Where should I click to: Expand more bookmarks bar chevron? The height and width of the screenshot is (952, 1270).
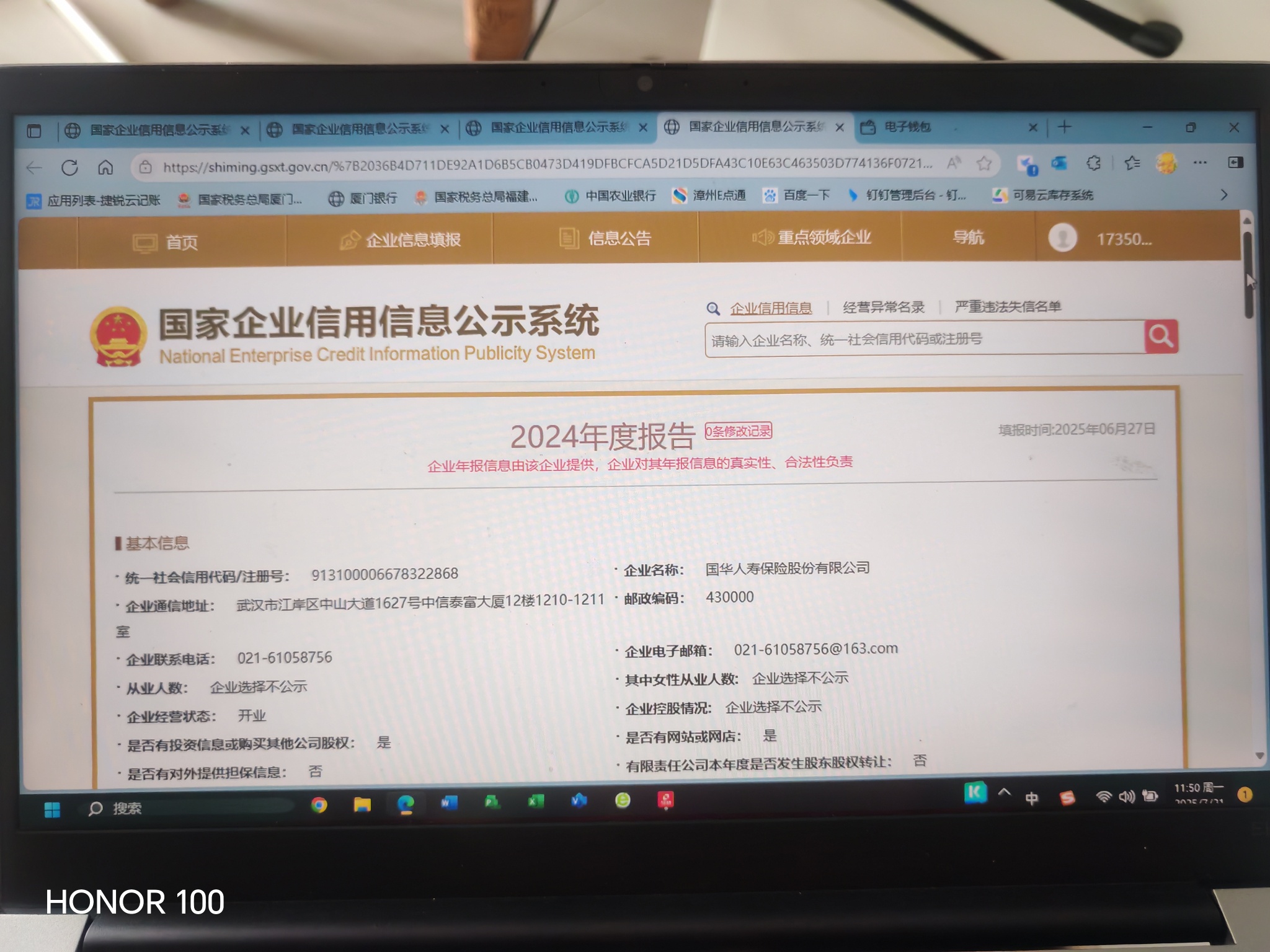tap(1223, 195)
